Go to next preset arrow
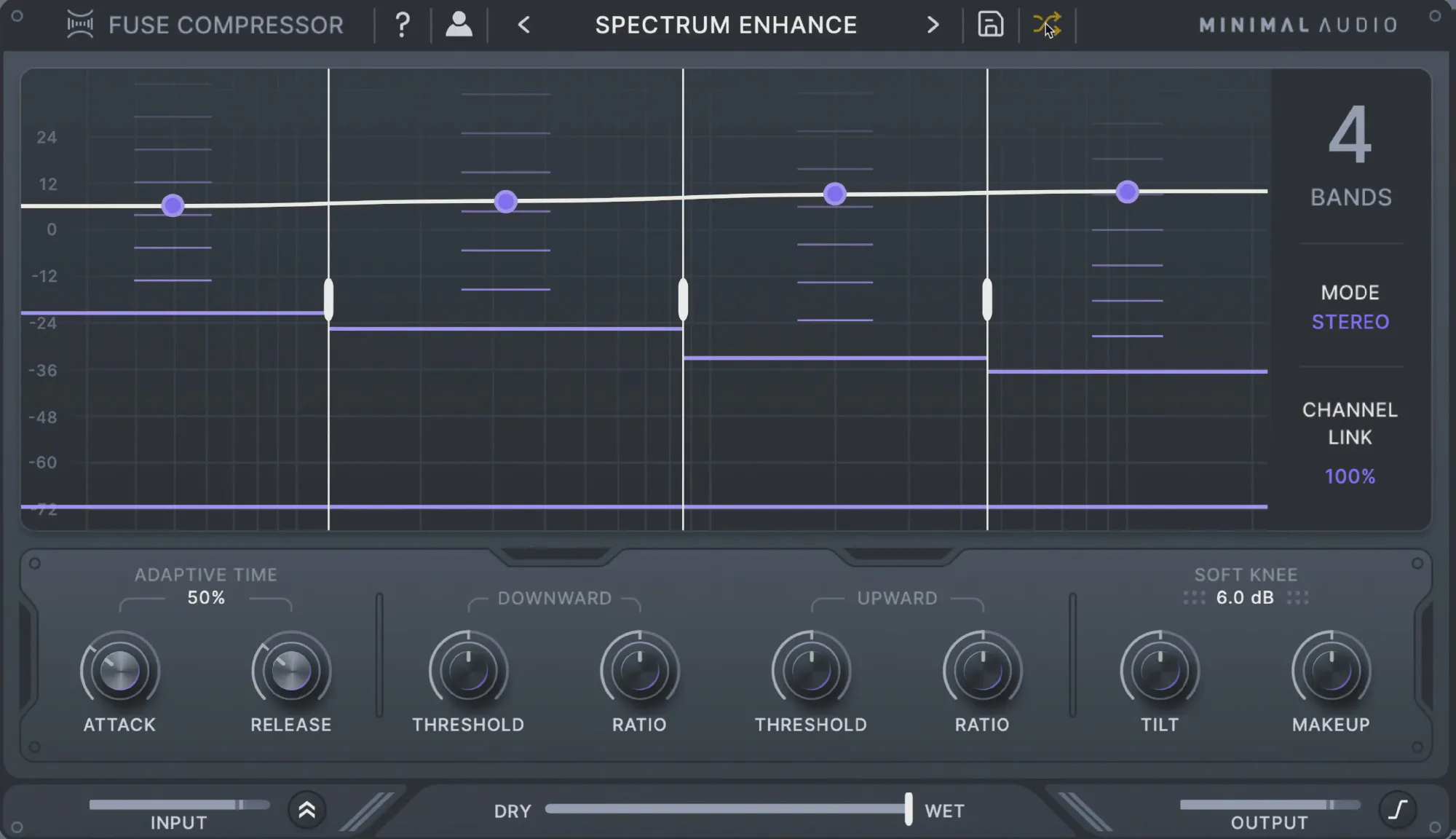The image size is (1456, 839). [x=933, y=25]
